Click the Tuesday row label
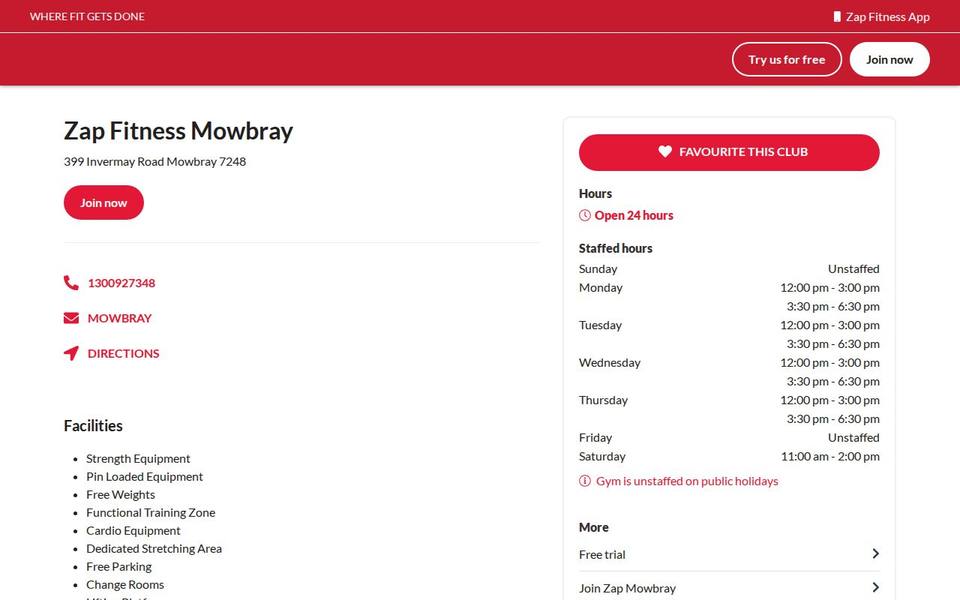The image size is (960, 600). click(x=600, y=325)
